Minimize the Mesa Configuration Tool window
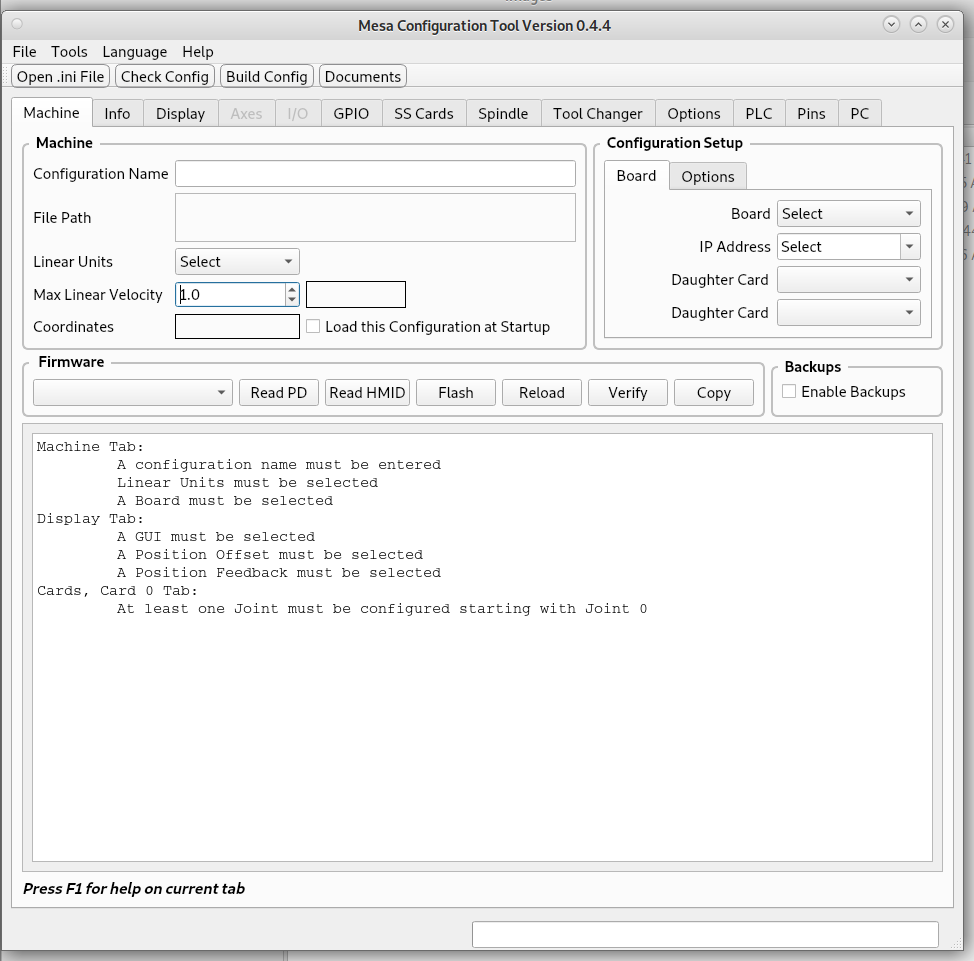The image size is (974, 961). [x=891, y=24]
